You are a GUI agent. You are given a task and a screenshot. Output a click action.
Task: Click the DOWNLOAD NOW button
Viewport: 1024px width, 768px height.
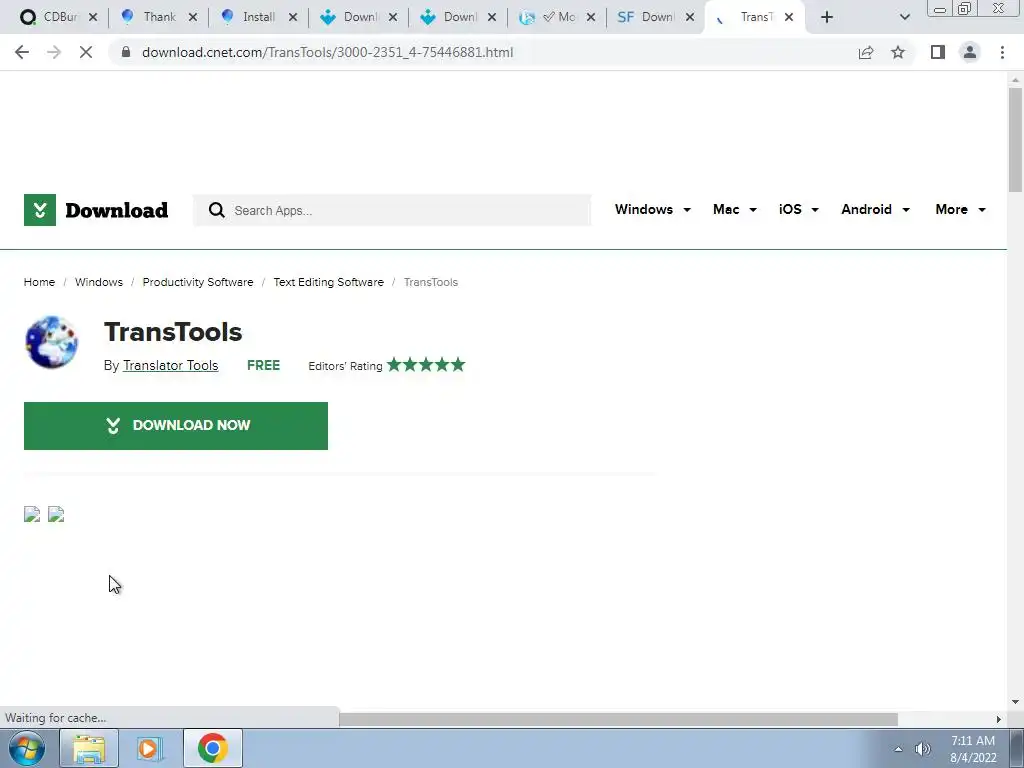click(x=176, y=426)
